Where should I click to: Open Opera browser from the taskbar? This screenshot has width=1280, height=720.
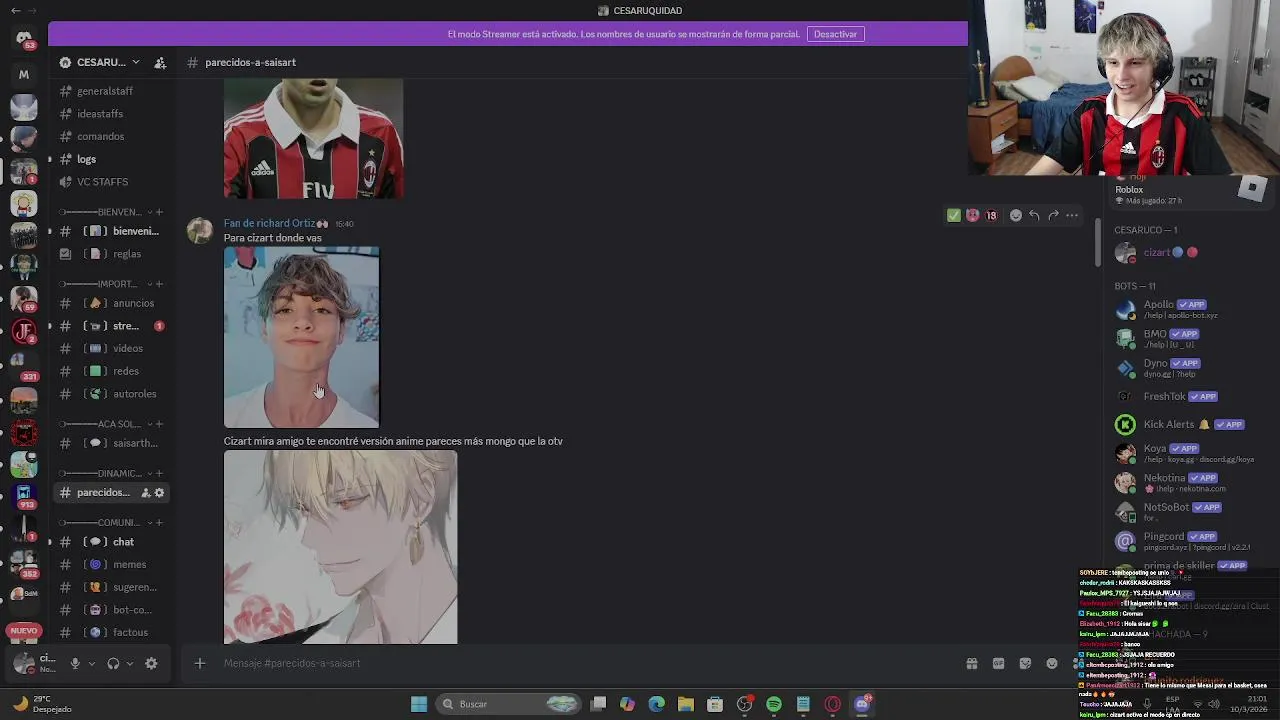832,704
